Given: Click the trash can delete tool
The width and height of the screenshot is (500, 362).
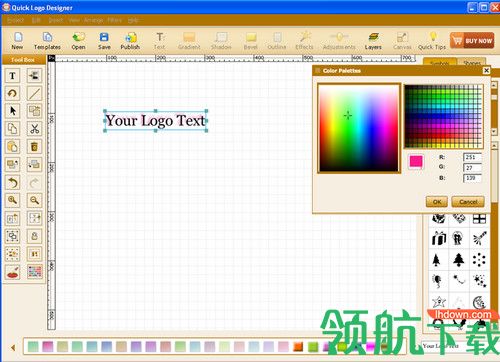Looking at the screenshot, I should tap(34, 147).
